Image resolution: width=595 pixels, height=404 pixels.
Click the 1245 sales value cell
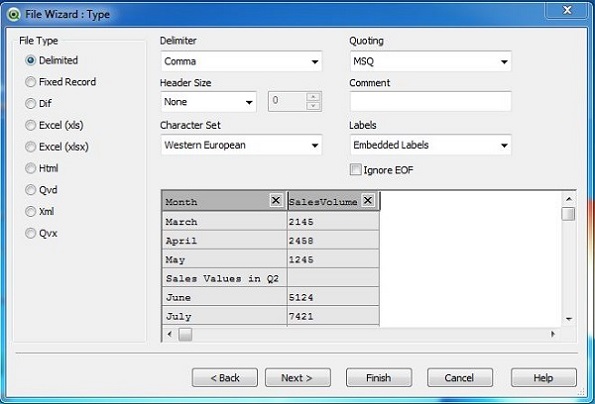(333, 259)
